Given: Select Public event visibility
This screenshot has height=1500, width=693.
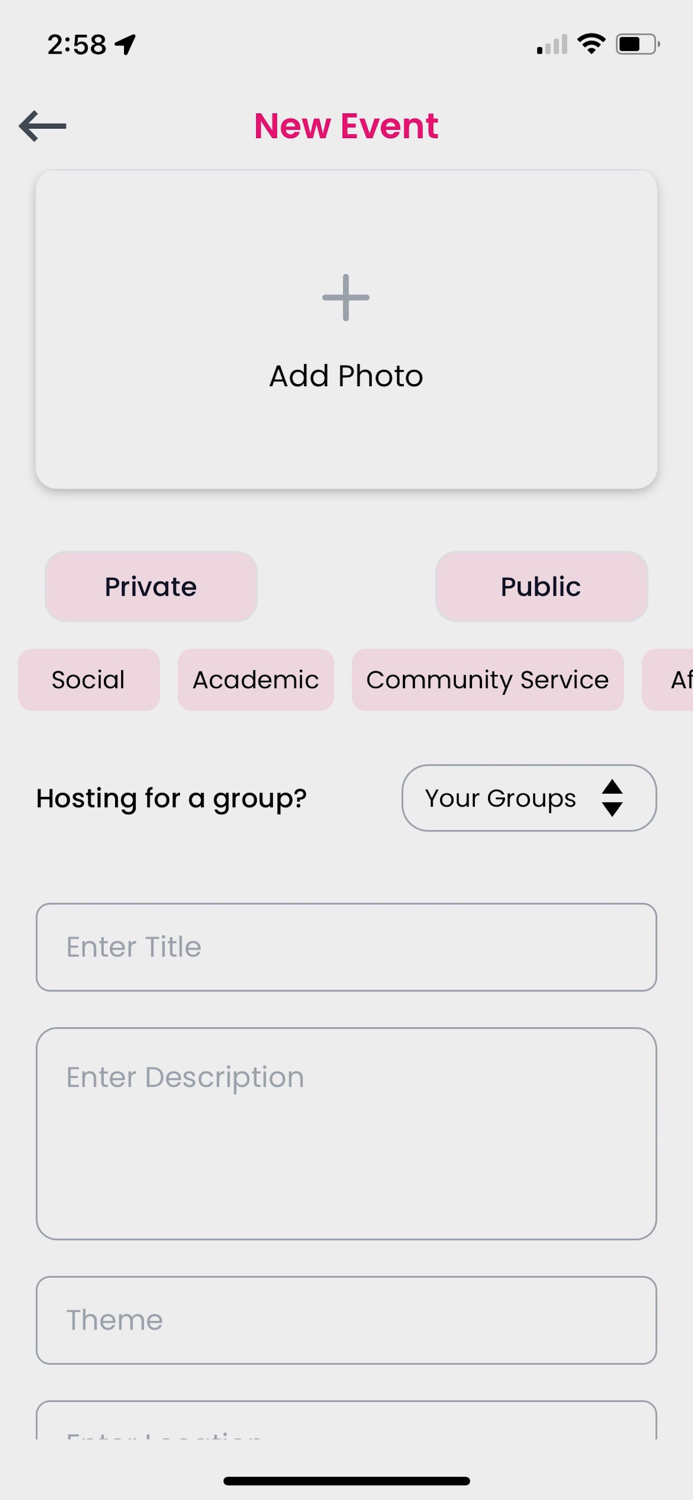Looking at the screenshot, I should 541,586.
